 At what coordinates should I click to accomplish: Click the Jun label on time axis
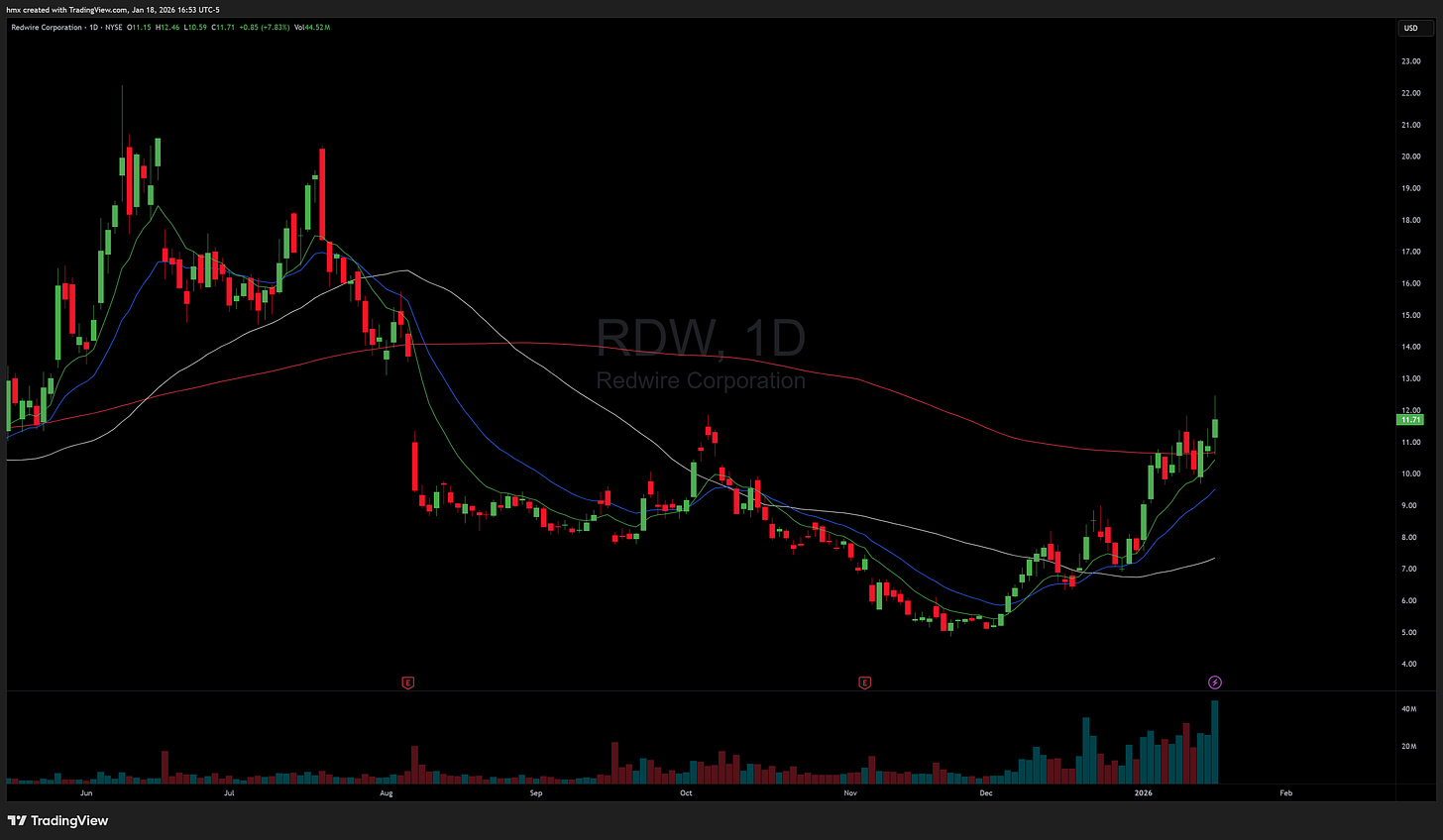tap(86, 792)
